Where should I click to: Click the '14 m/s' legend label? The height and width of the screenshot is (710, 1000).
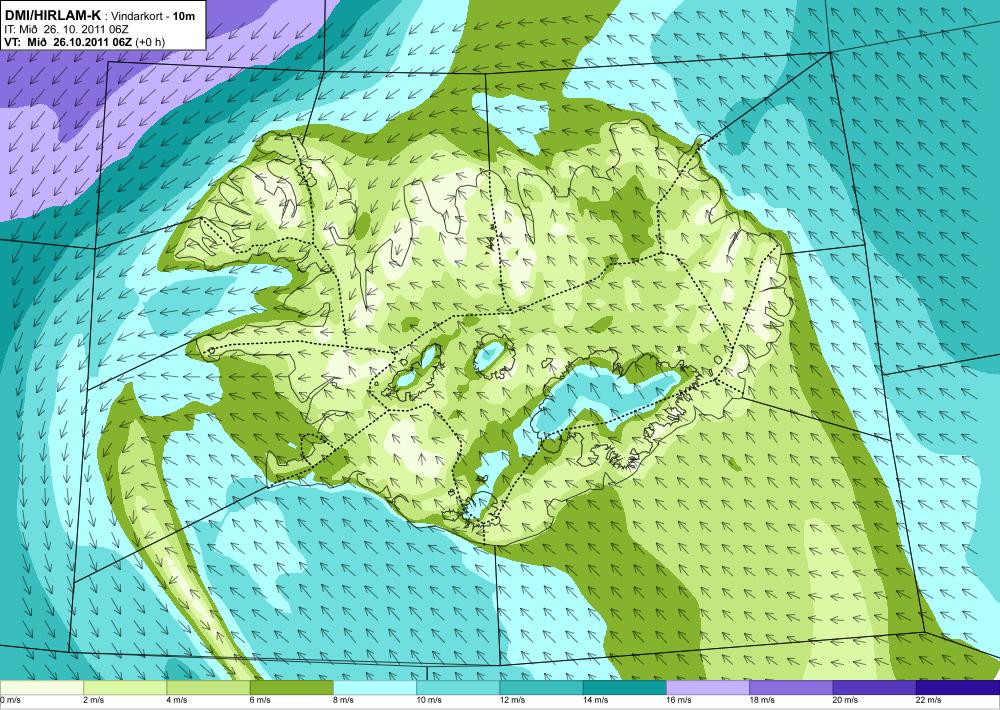[596, 700]
